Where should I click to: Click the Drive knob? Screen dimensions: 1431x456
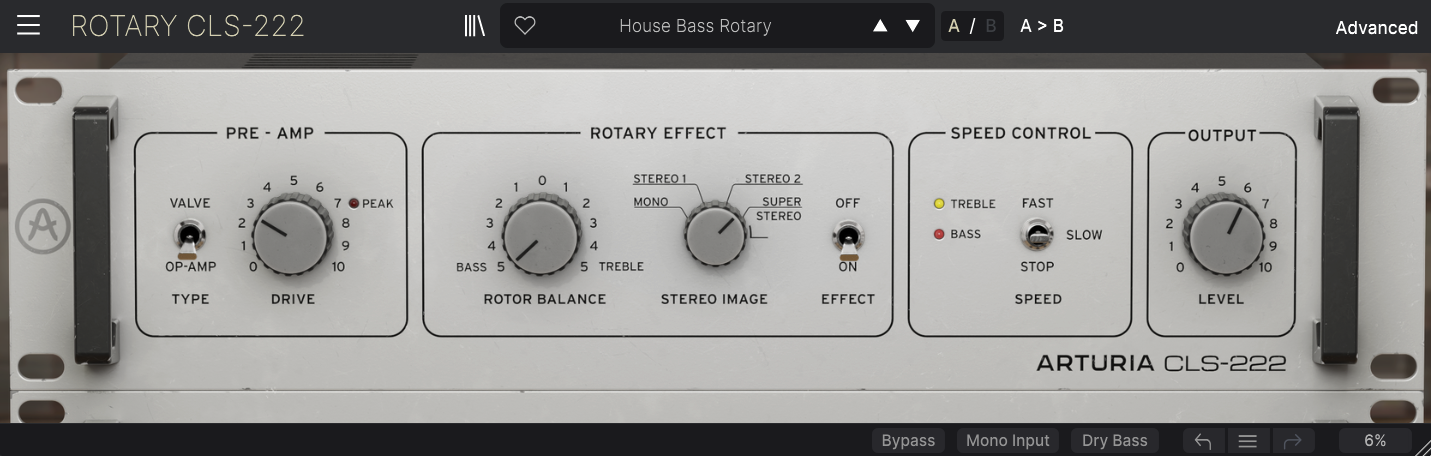[292, 237]
